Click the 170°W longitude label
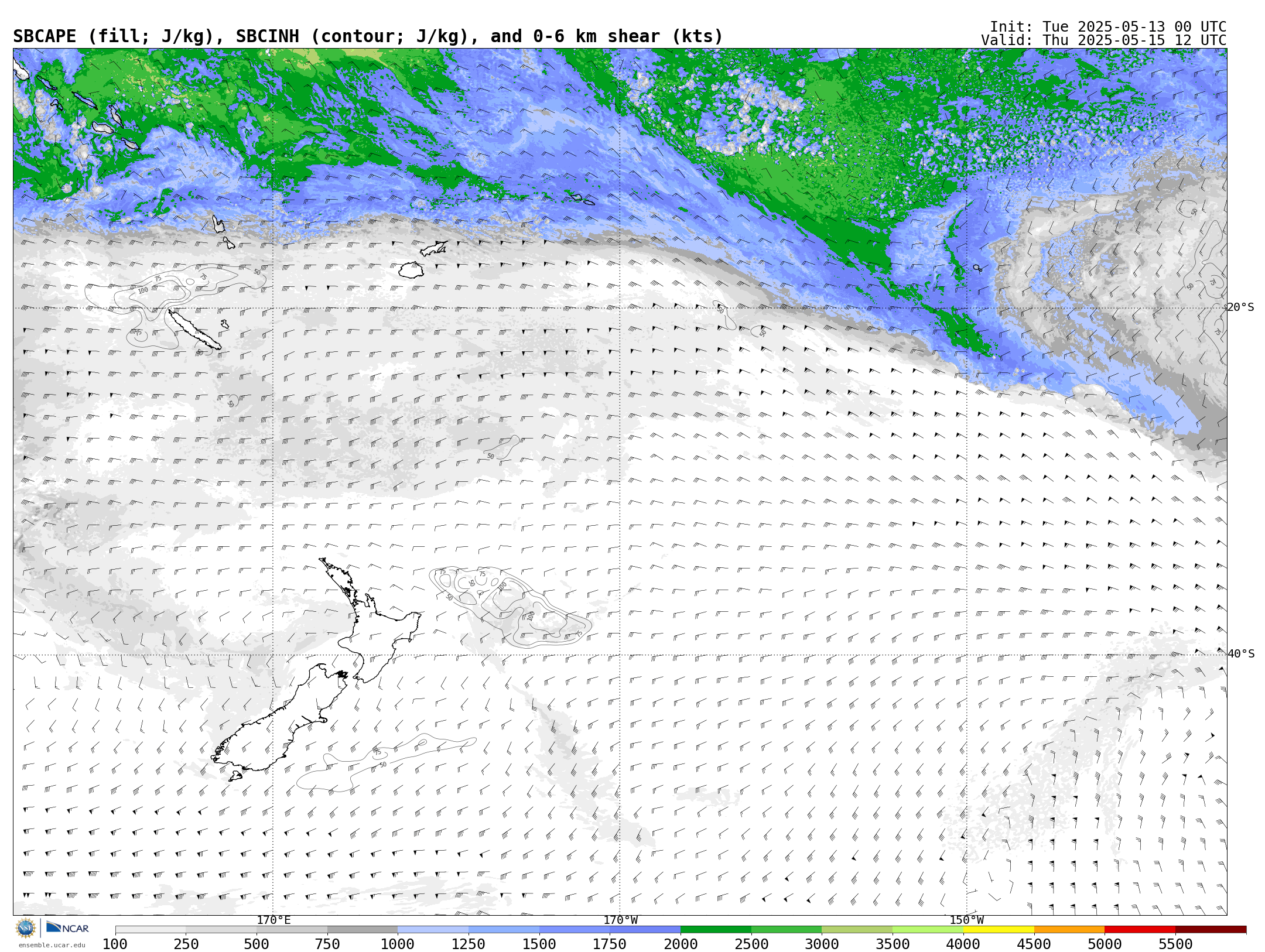Image resolution: width=1265 pixels, height=952 pixels. point(621,920)
